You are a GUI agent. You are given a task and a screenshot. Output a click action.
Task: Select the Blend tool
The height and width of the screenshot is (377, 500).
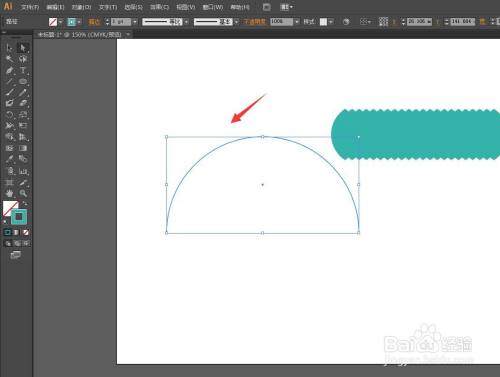(x=23, y=159)
